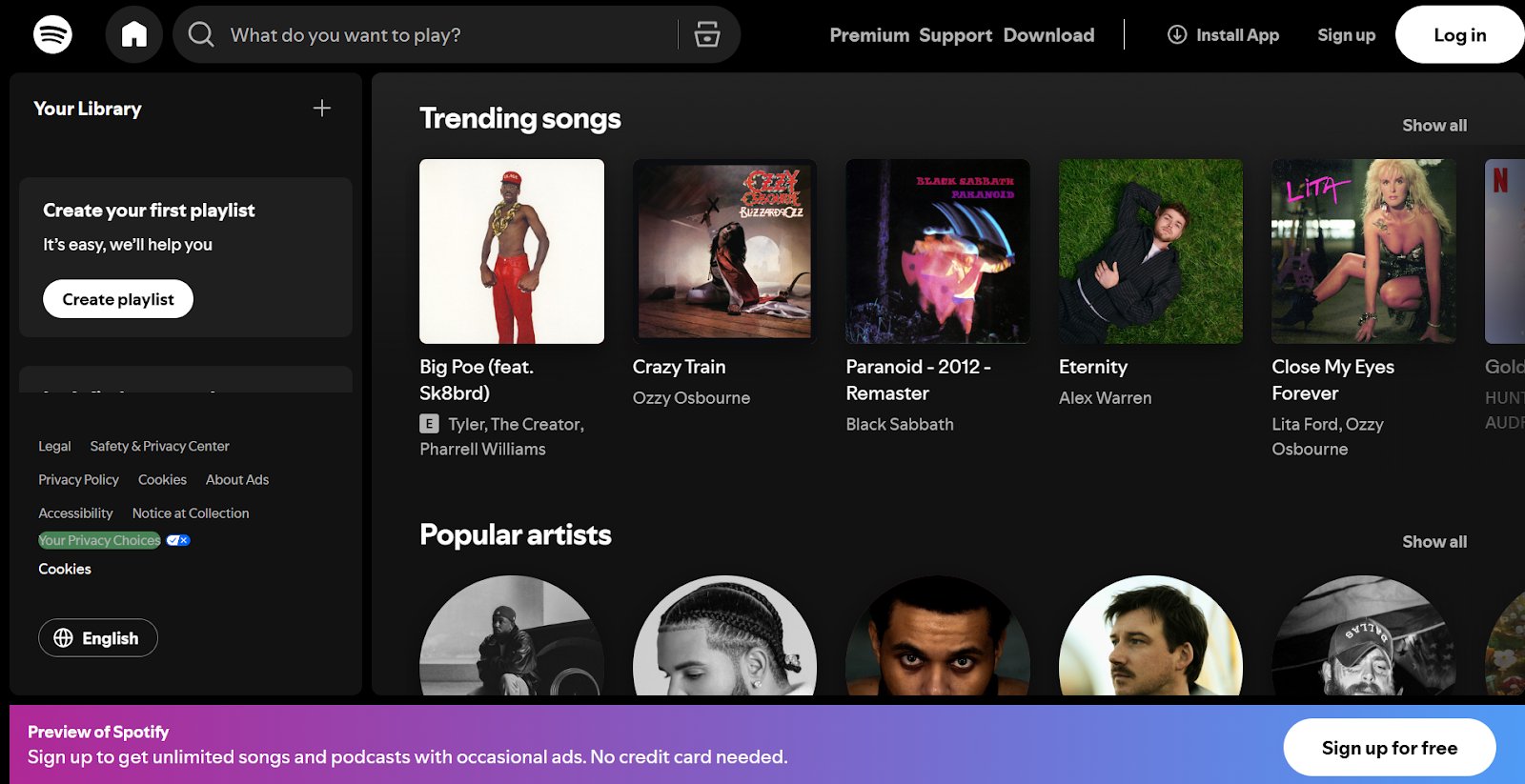Open English language selector

pyautogui.click(x=98, y=638)
